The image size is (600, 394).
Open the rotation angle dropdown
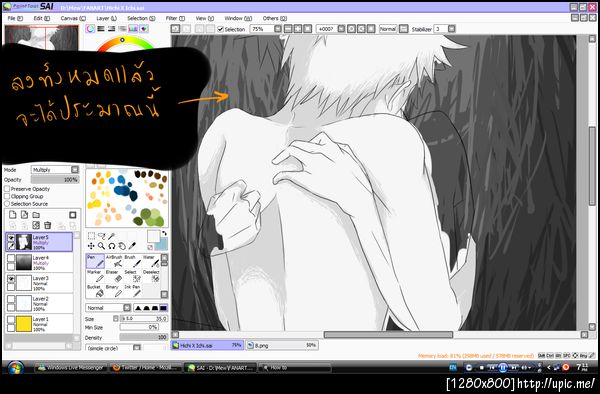pyautogui.click(x=330, y=29)
